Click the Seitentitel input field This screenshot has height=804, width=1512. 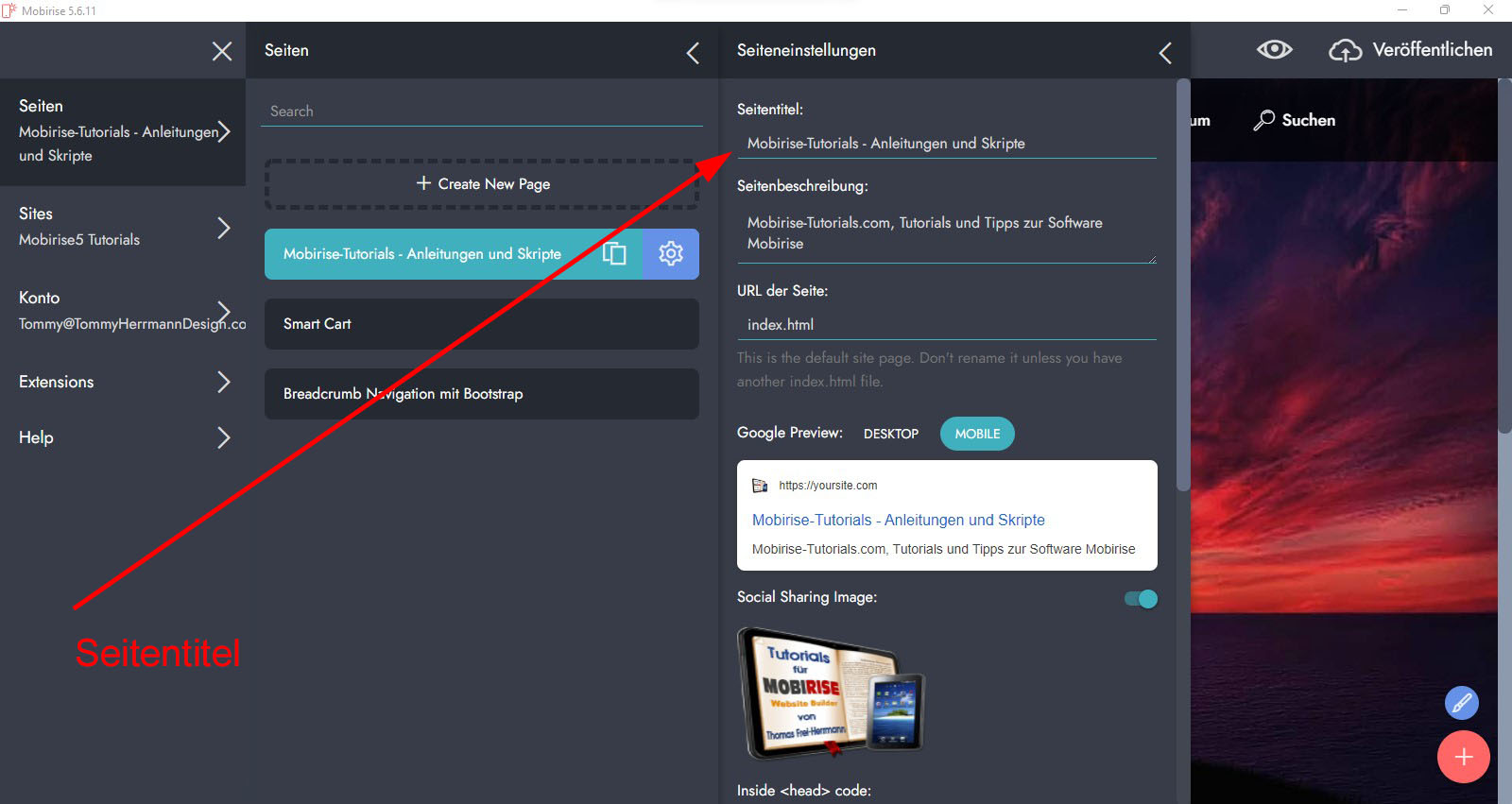(945, 144)
